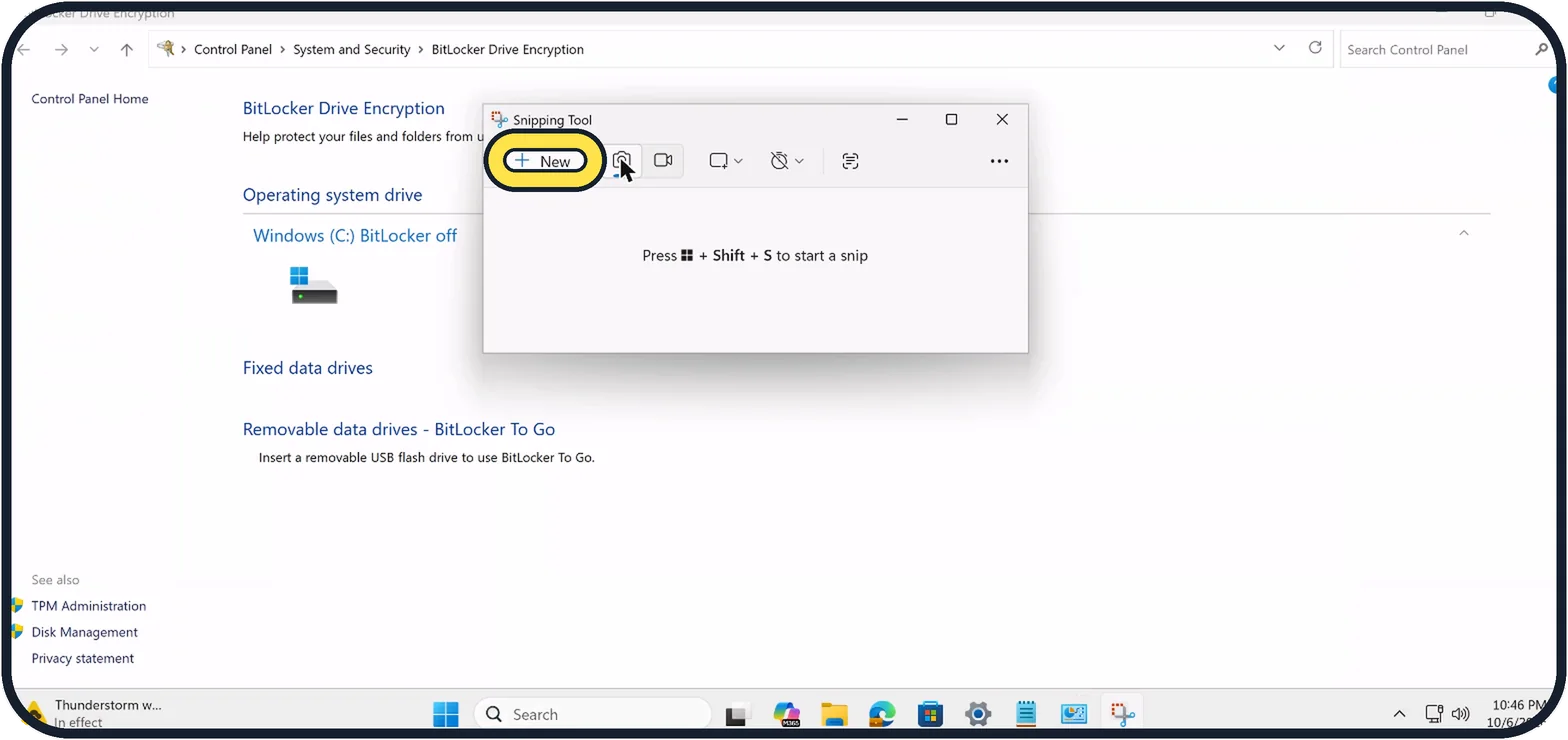The height and width of the screenshot is (740, 1568).
Task: Open Control Panel Home link
Action: click(x=90, y=99)
